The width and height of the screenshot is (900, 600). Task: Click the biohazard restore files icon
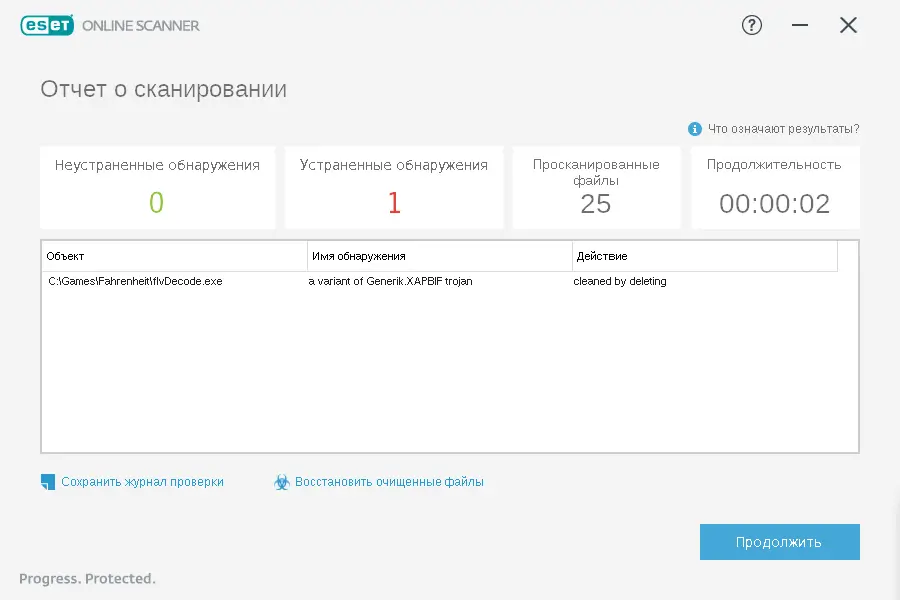(282, 482)
